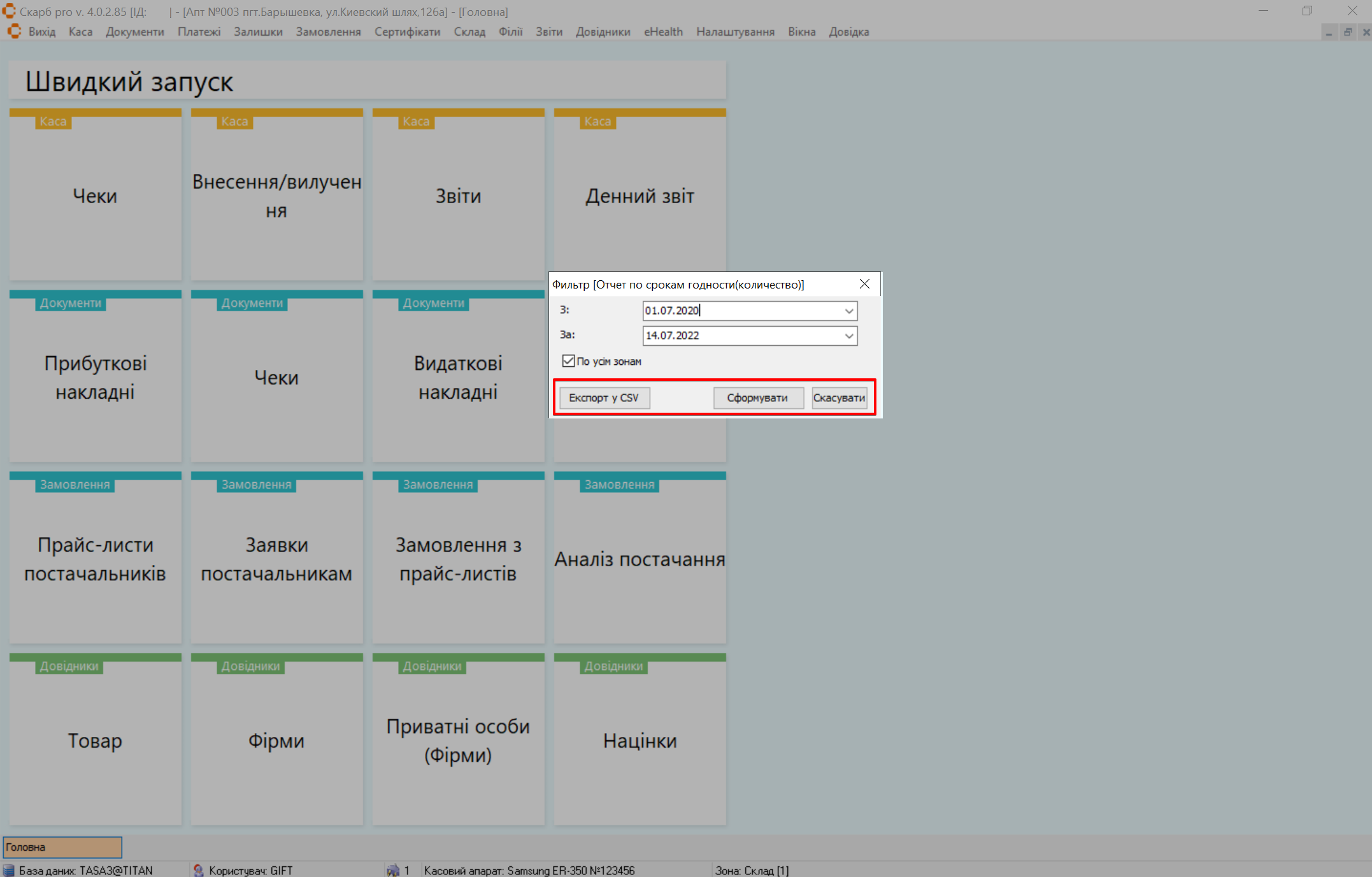Minimize the inner MDI child window
The image size is (1372, 877).
(1329, 32)
